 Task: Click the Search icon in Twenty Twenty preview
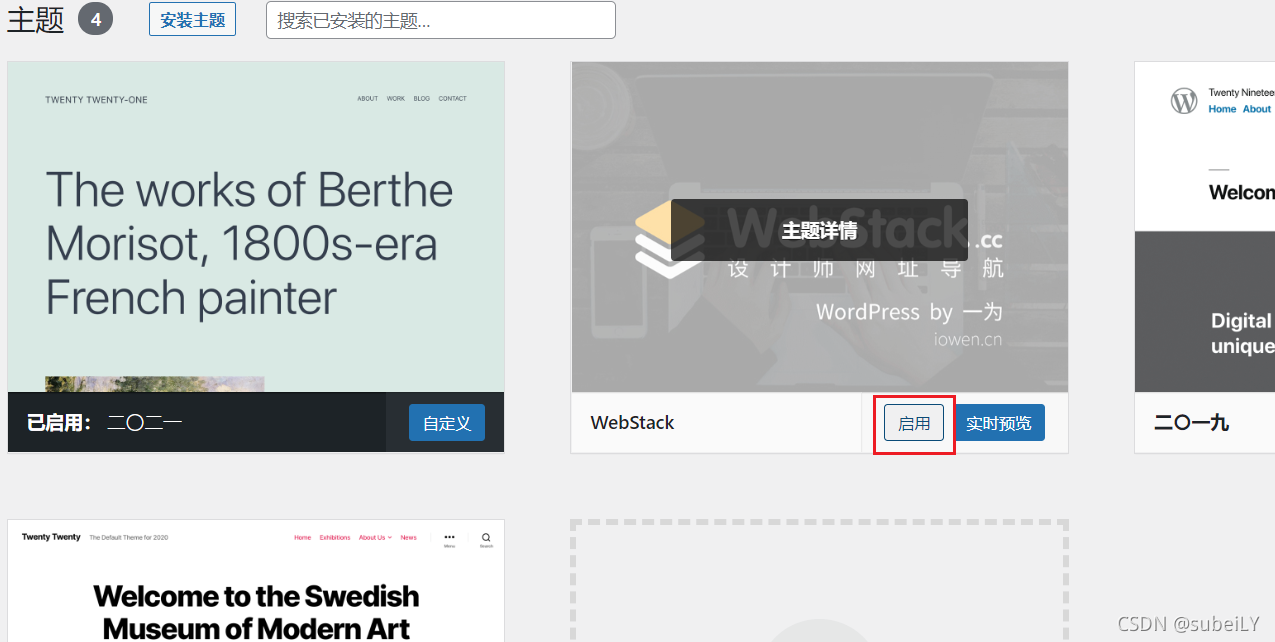click(486, 539)
